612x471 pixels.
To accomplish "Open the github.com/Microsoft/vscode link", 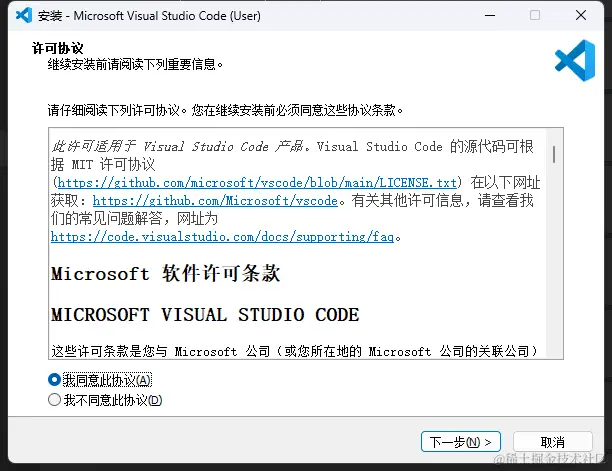I will 215,201.
